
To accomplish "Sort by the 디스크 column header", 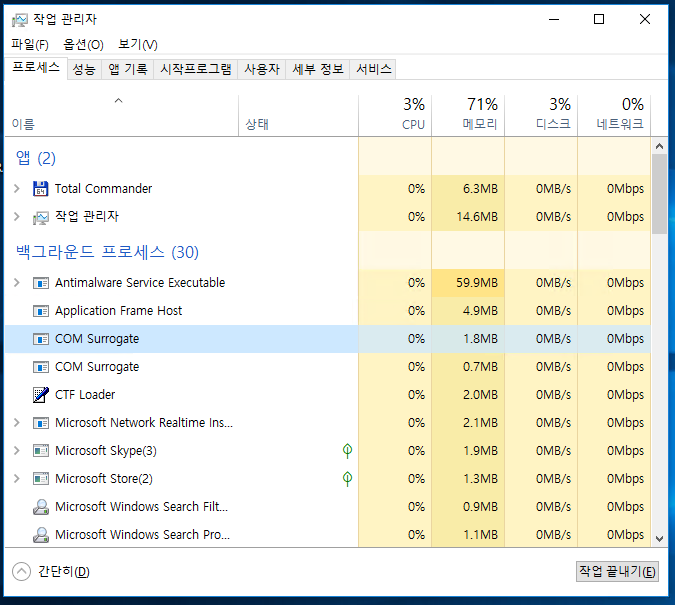I will 541,115.
